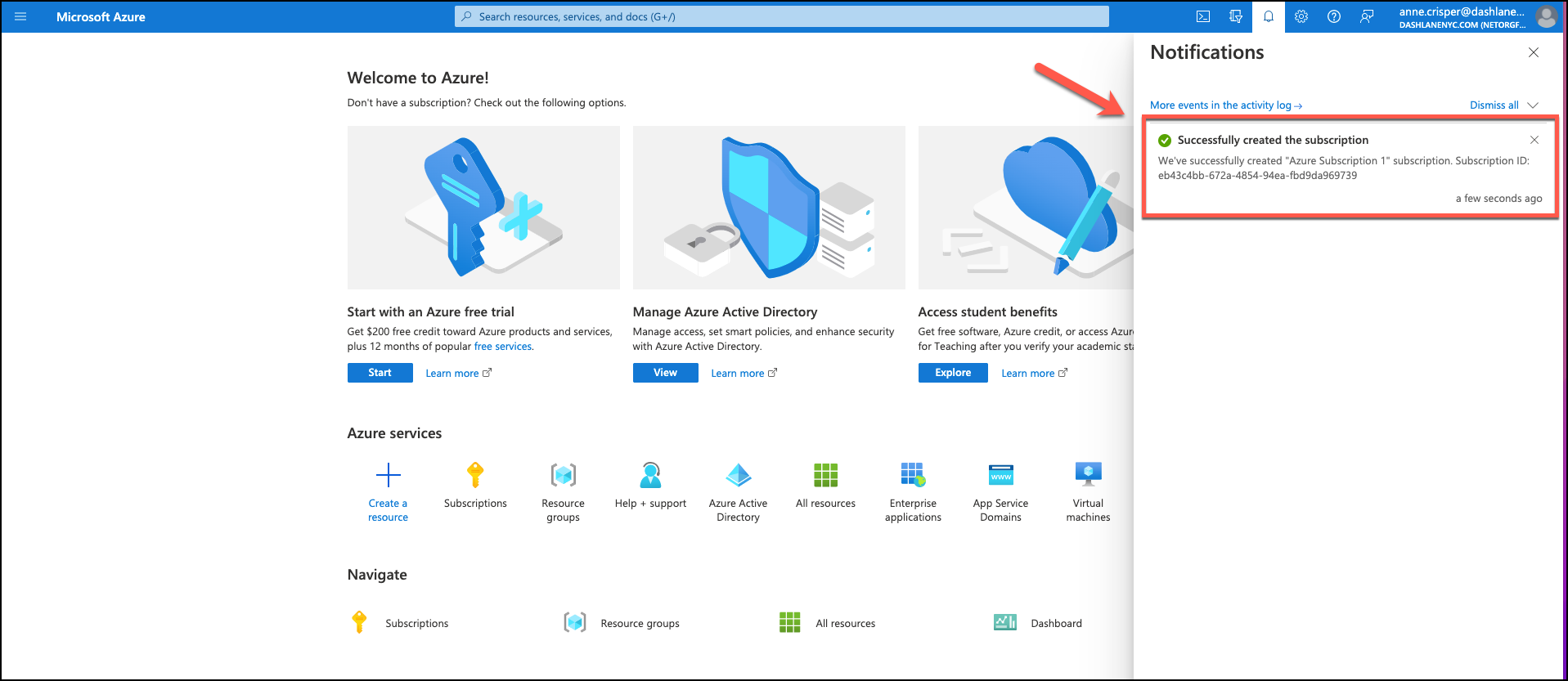The height and width of the screenshot is (681, 1568).
Task: Click Dismiss all link
Action: [1494, 105]
